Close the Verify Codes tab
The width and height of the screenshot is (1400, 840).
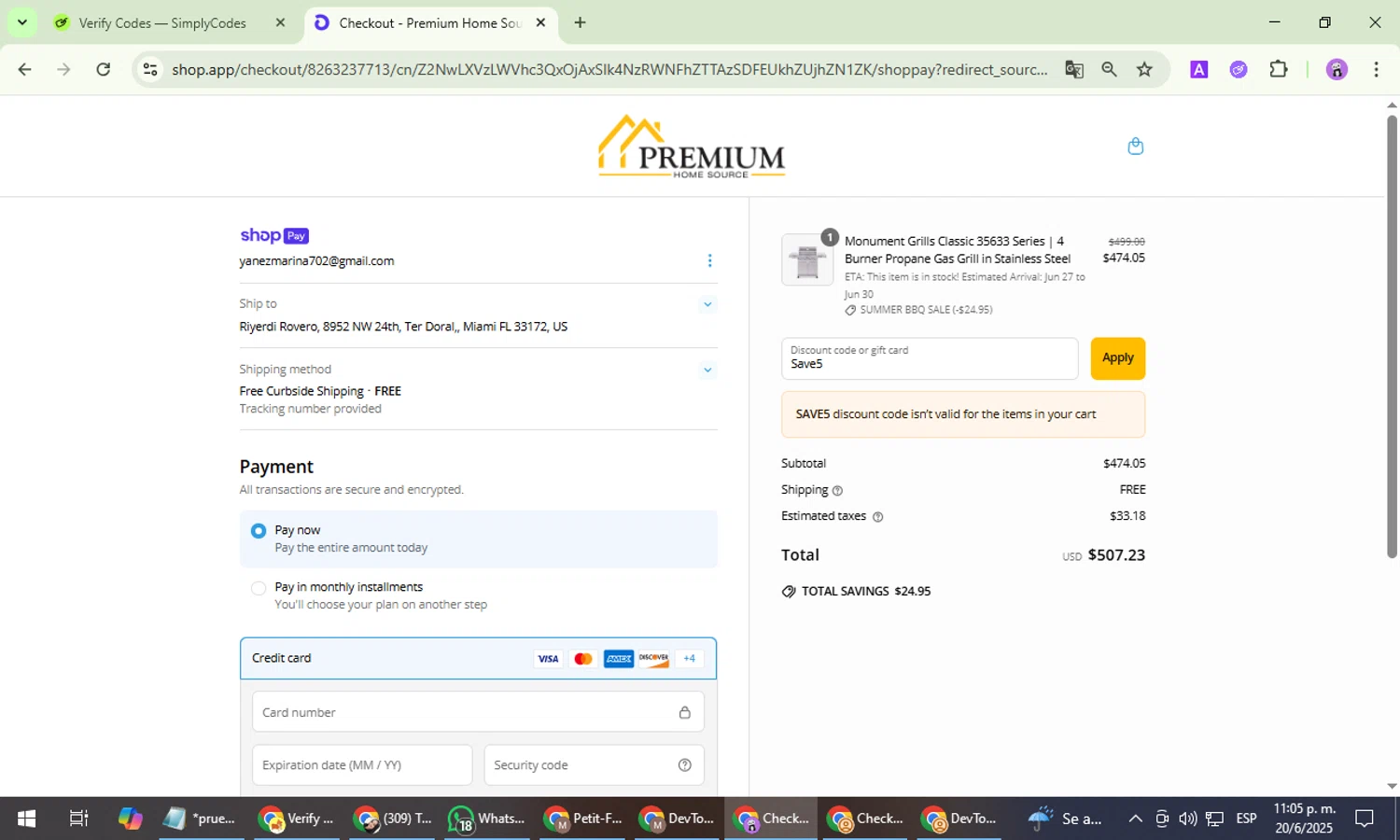click(x=280, y=22)
